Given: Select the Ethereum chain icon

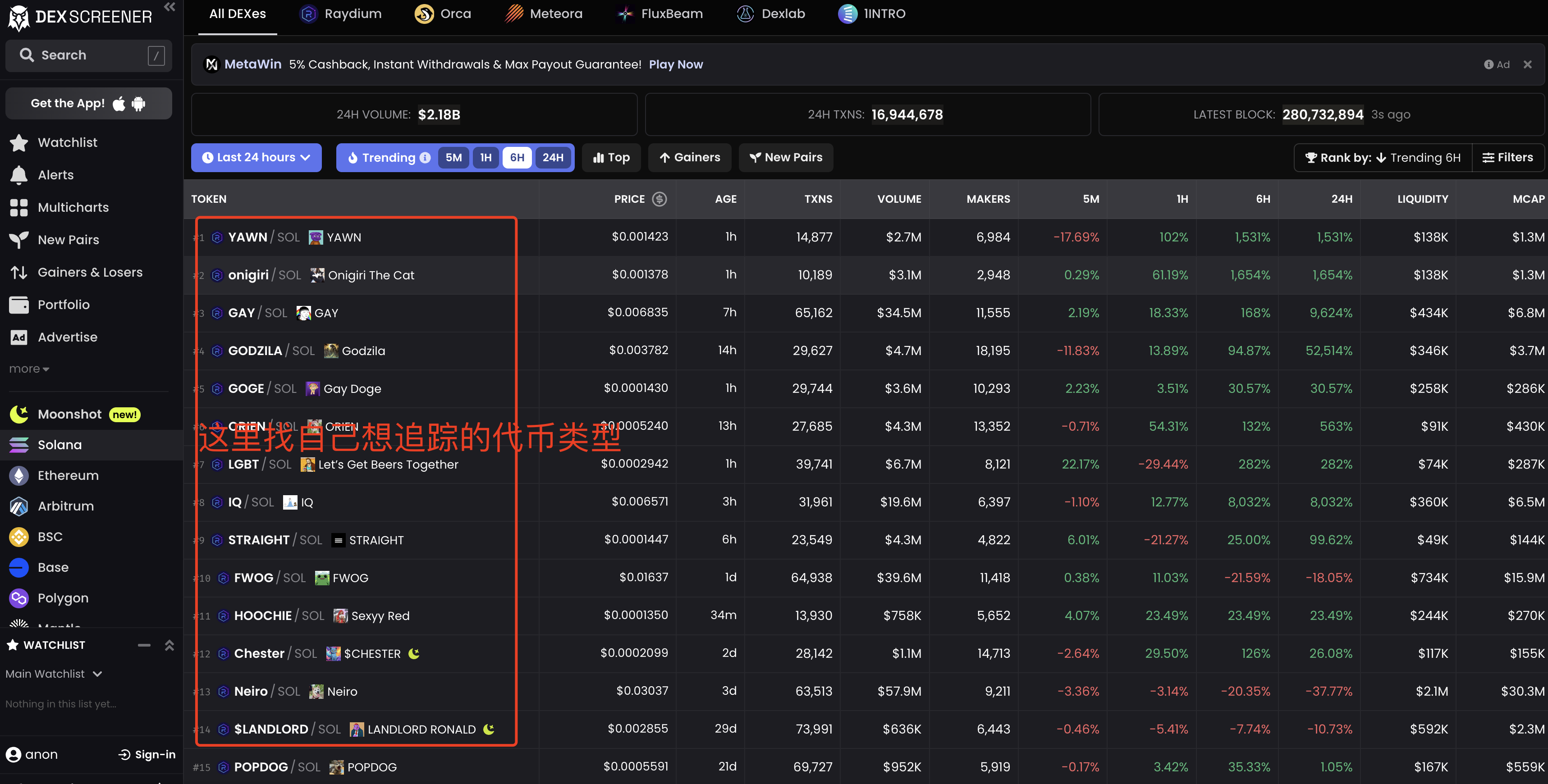Looking at the screenshot, I should click(x=18, y=475).
